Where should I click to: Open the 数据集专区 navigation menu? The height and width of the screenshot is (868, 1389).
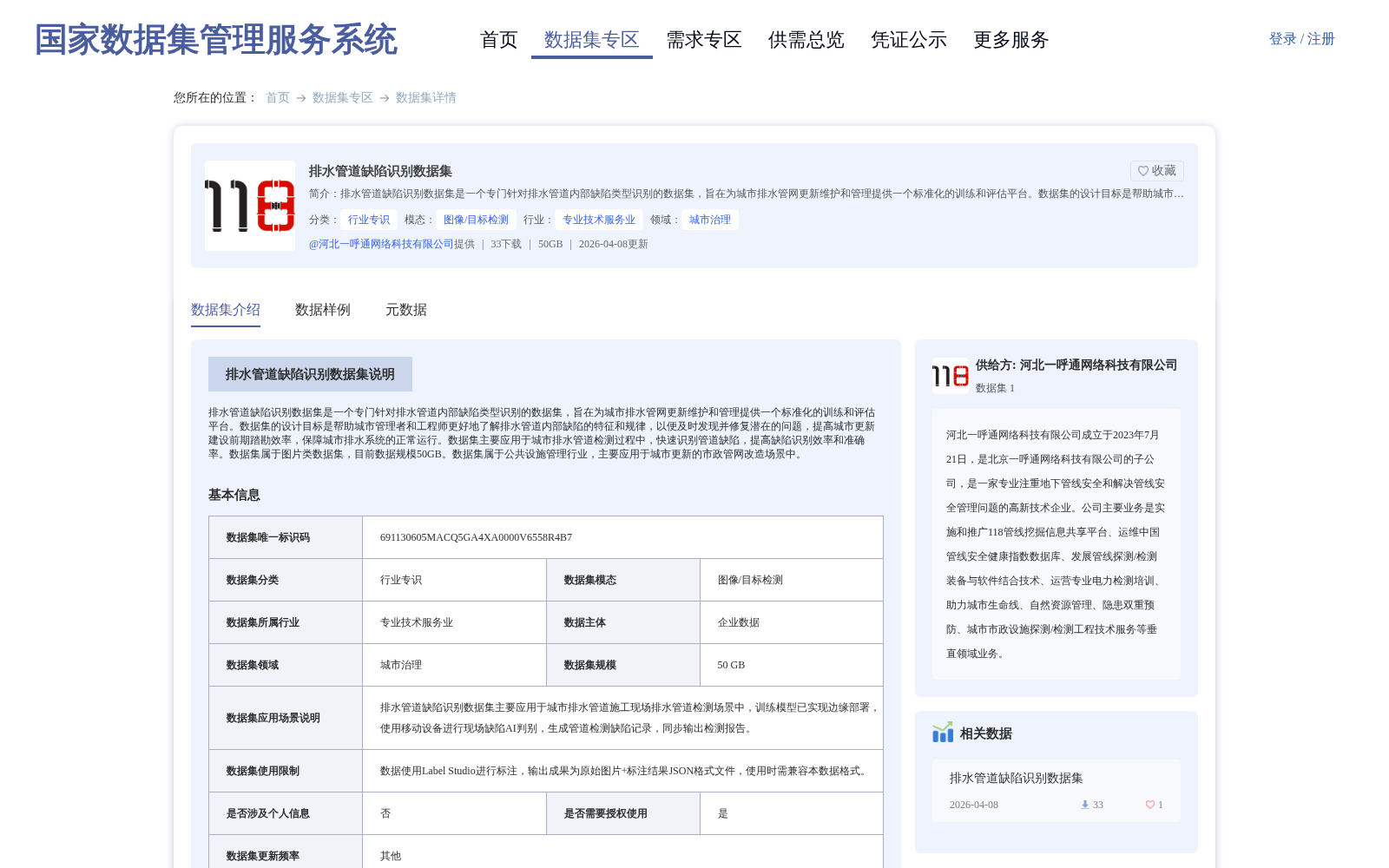pos(592,40)
